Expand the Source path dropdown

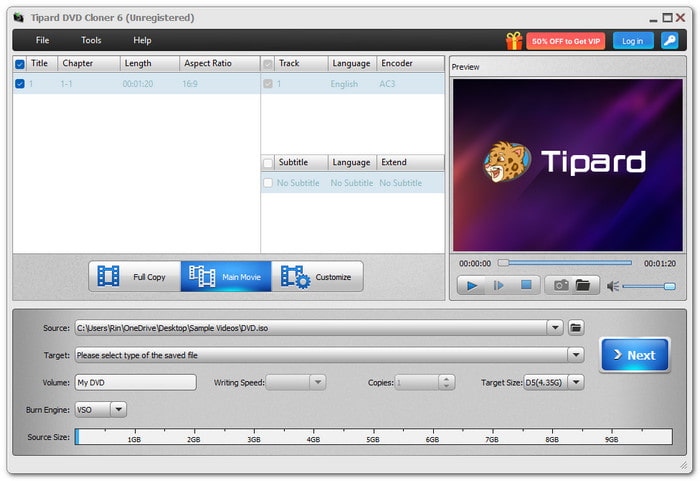tap(555, 328)
